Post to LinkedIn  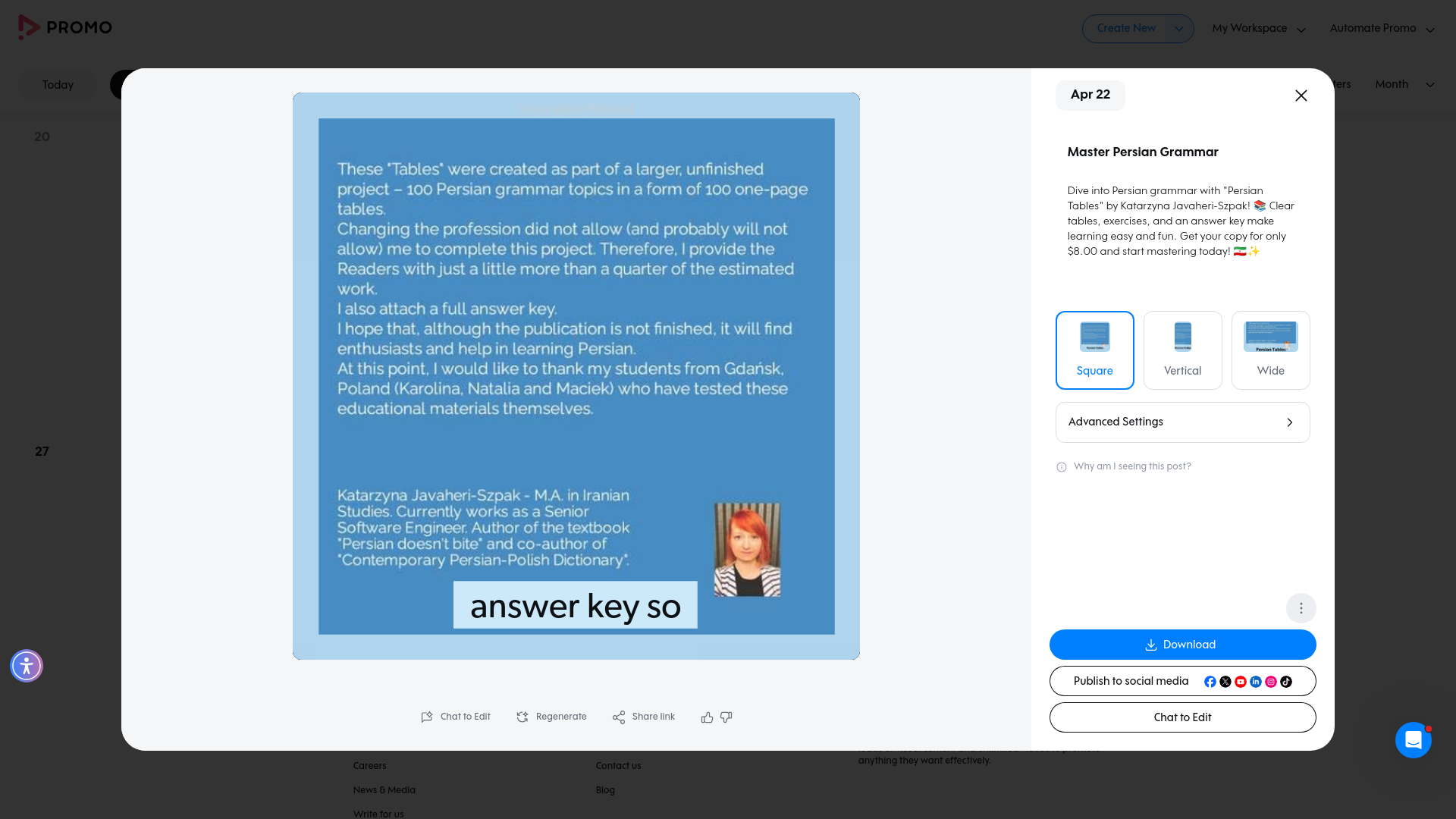(x=1256, y=681)
